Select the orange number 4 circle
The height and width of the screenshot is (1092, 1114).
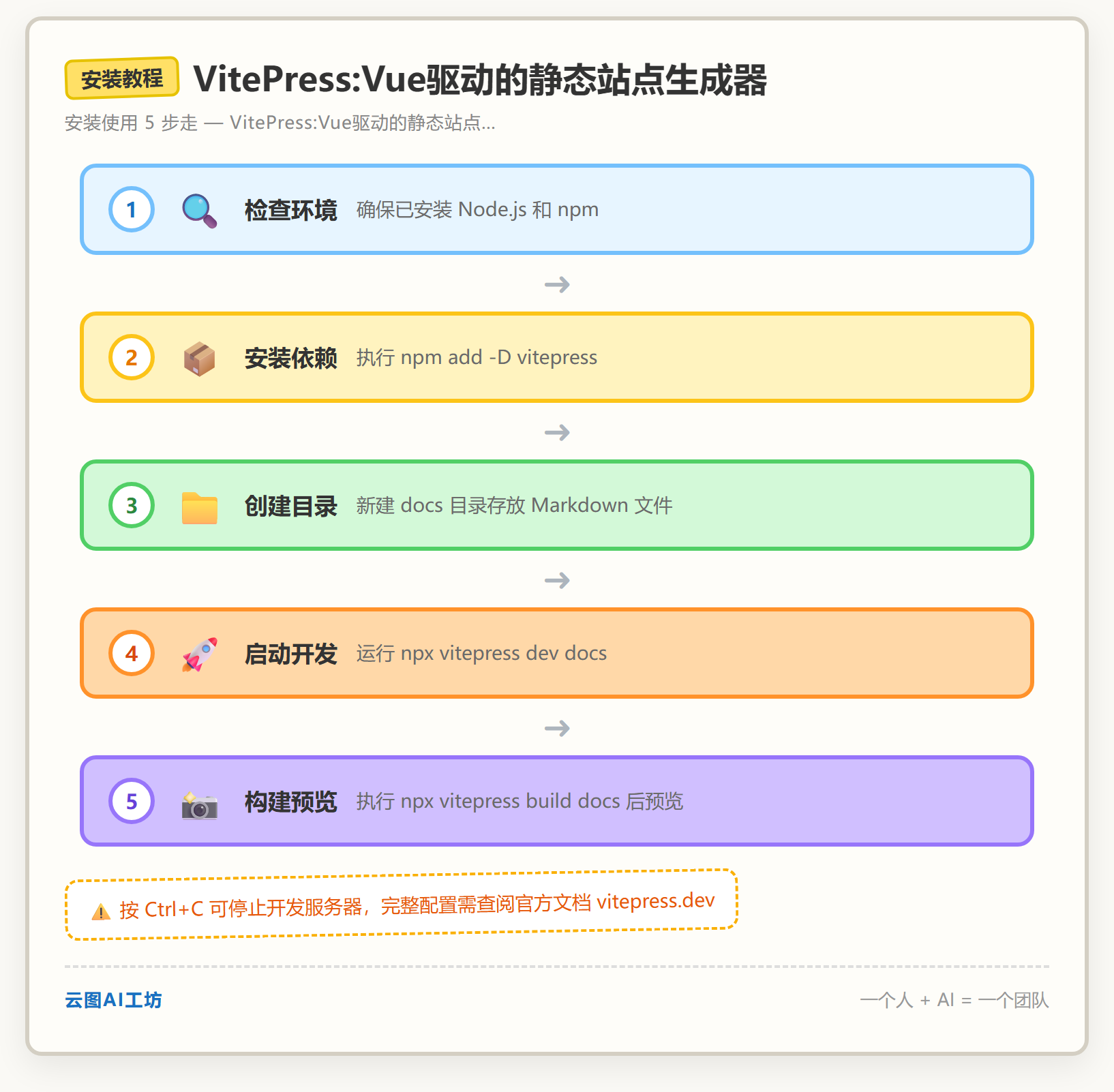point(132,653)
